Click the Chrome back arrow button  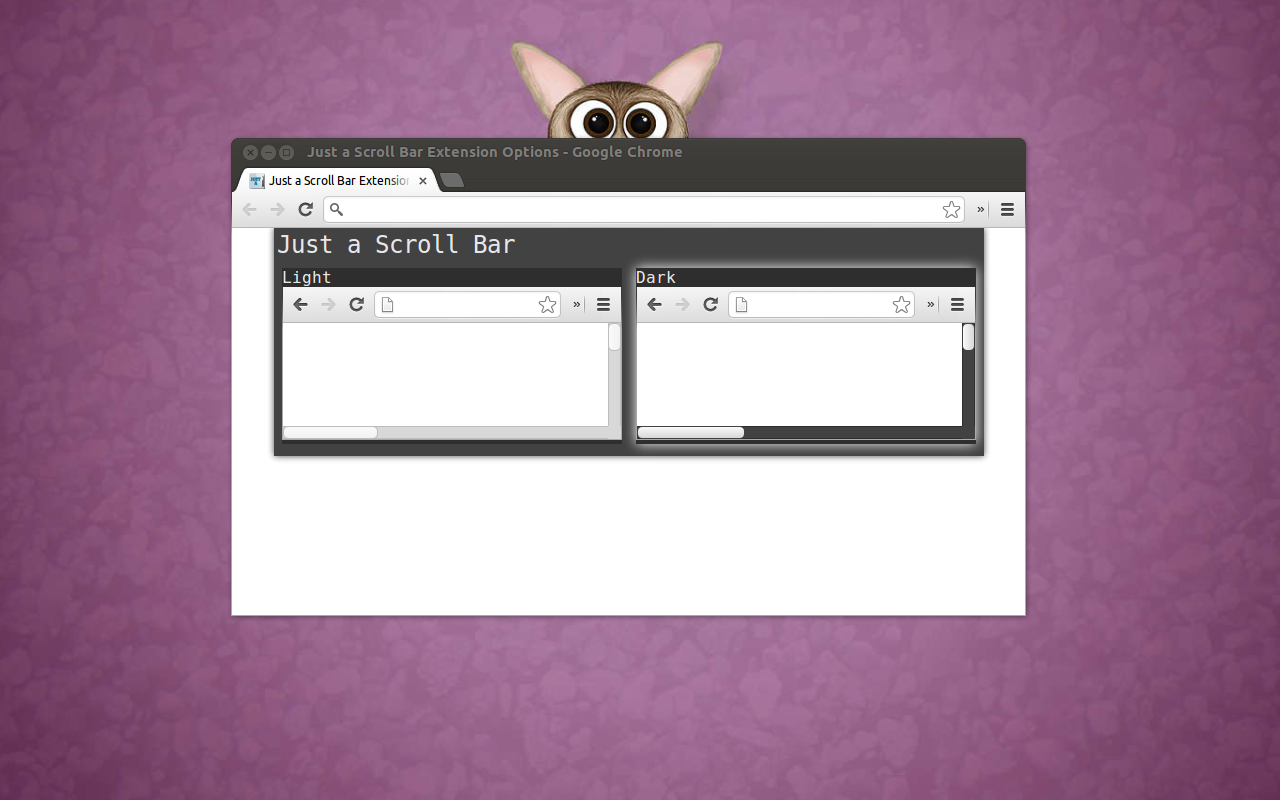[x=250, y=210]
